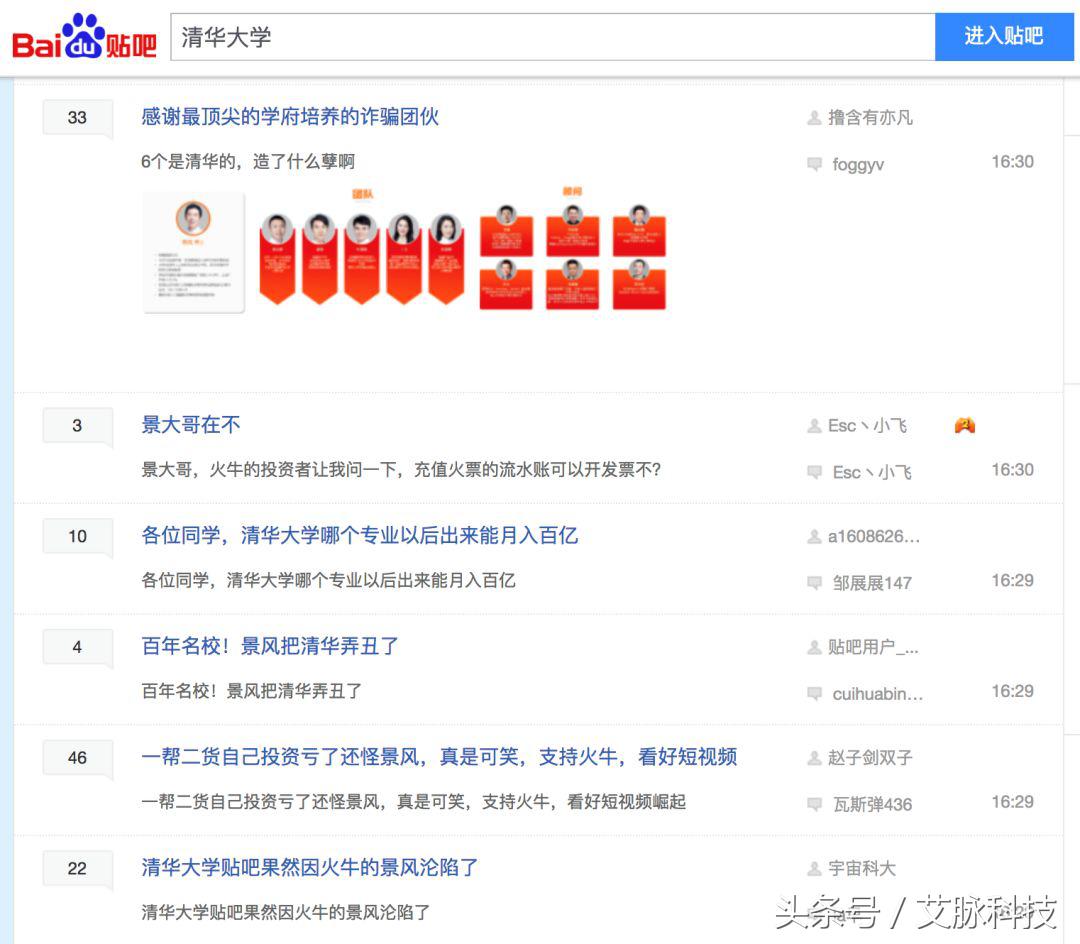Click reply count 10

point(77,536)
